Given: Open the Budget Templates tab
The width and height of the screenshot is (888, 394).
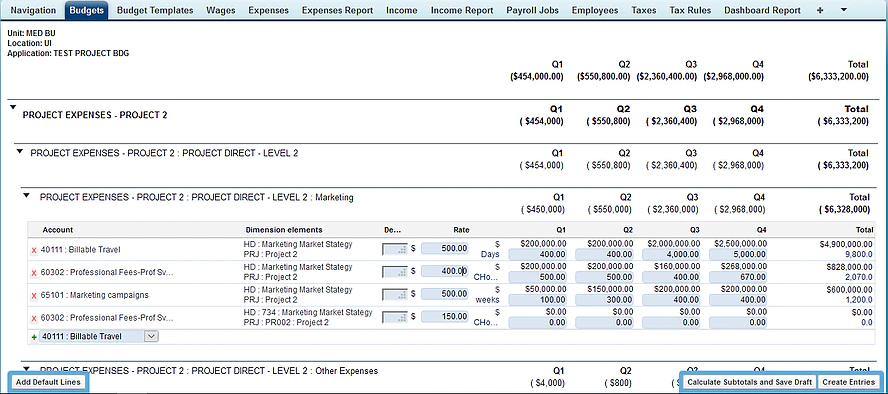Looking at the screenshot, I should pyautogui.click(x=155, y=10).
